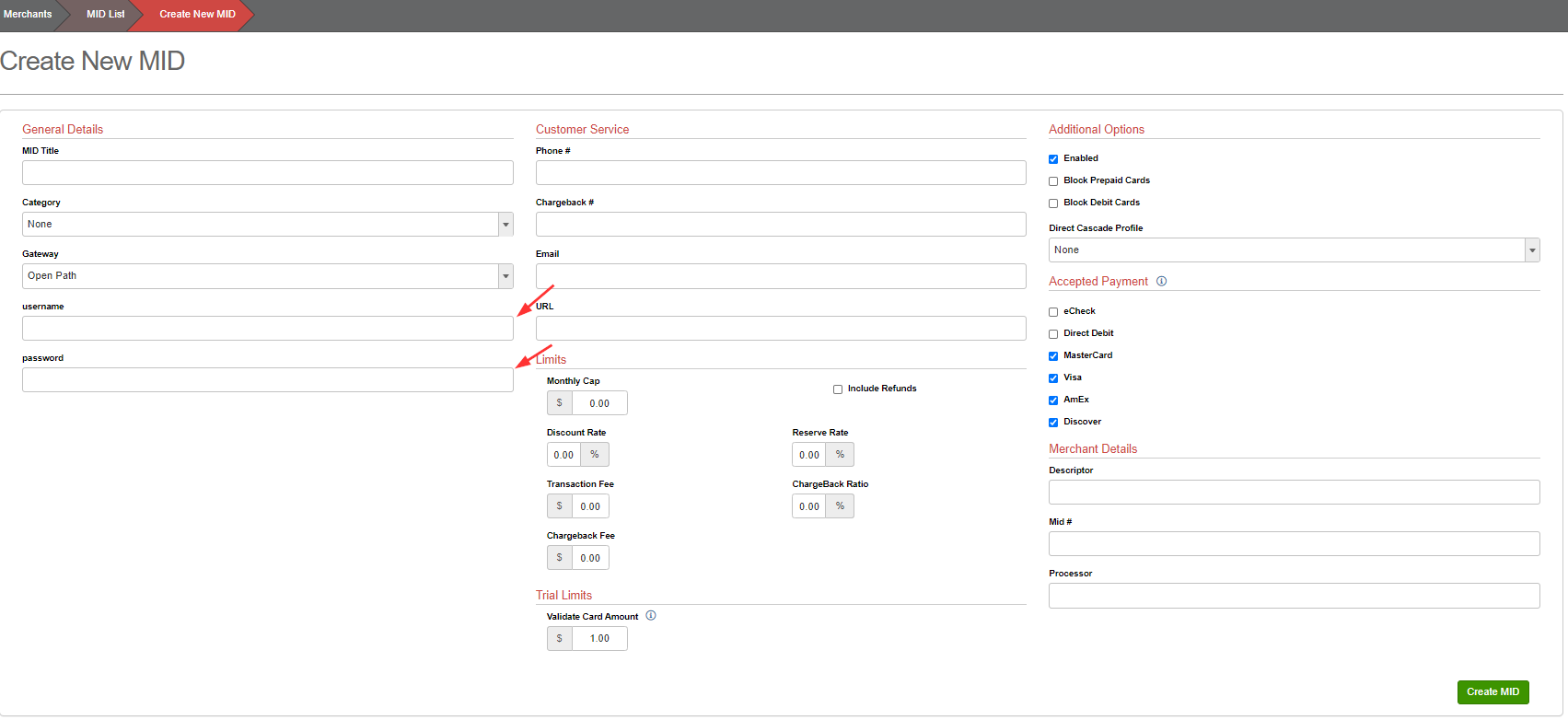Click the percent addon for ChargeBack Ratio
1568x720 pixels.
(840, 506)
